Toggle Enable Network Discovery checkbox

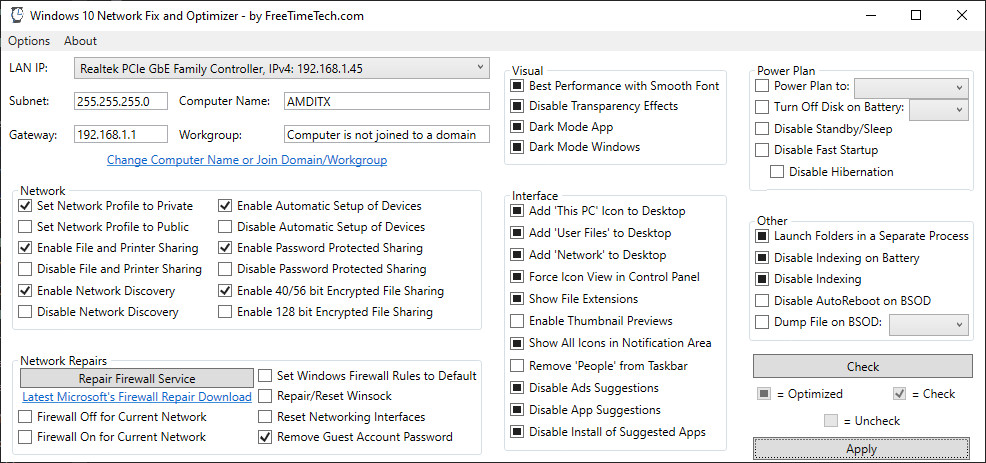coord(25,291)
